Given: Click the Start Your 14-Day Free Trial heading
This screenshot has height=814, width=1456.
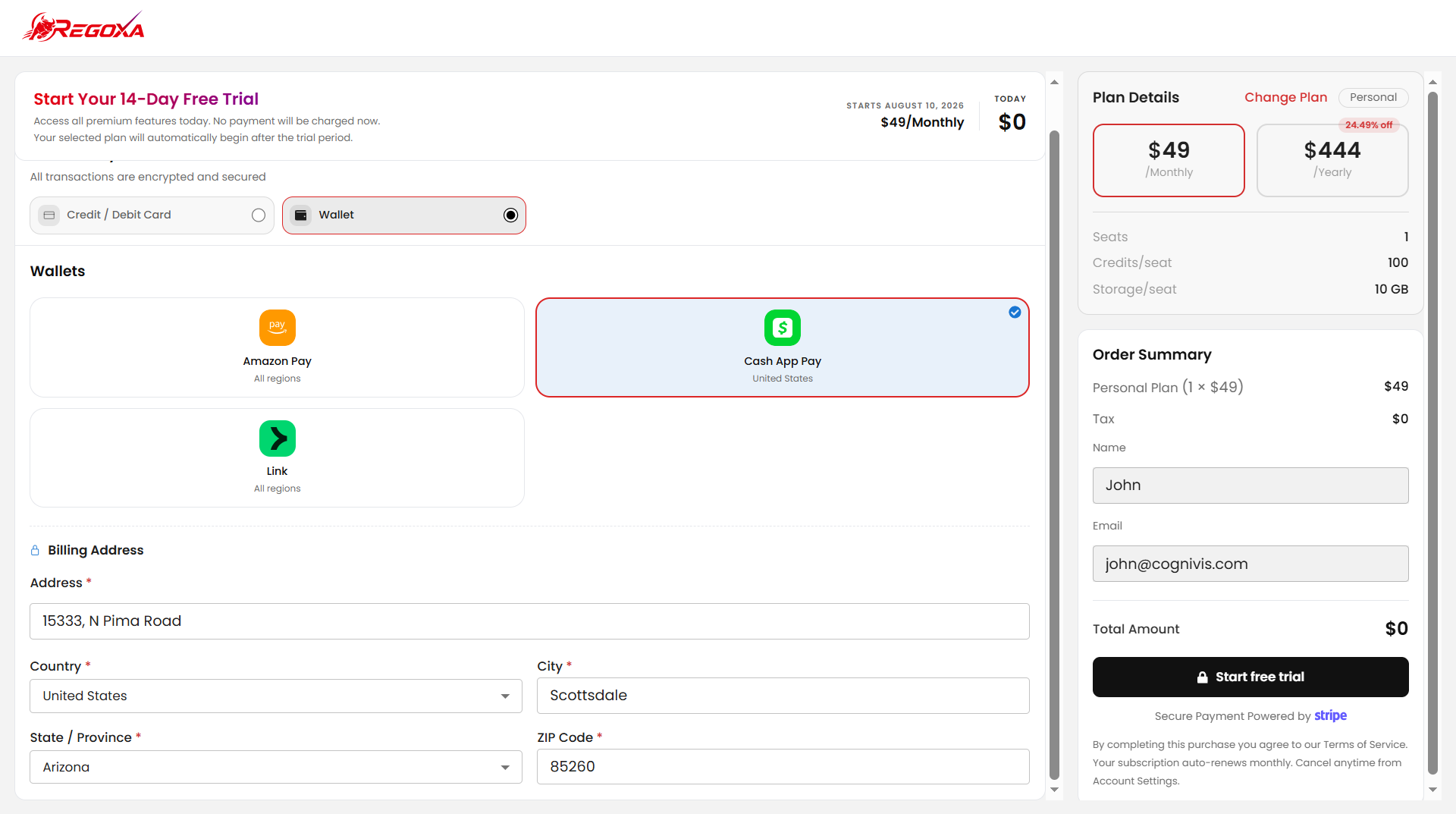Looking at the screenshot, I should [x=146, y=99].
